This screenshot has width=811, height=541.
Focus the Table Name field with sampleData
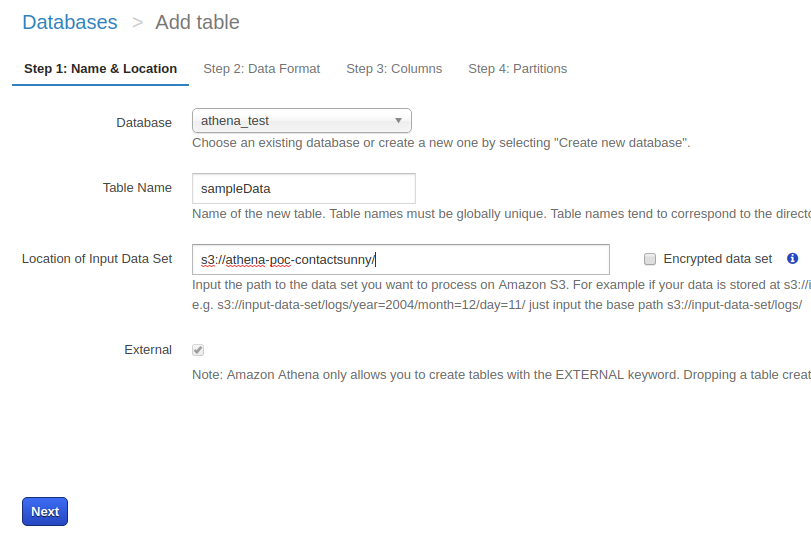pyautogui.click(x=304, y=188)
